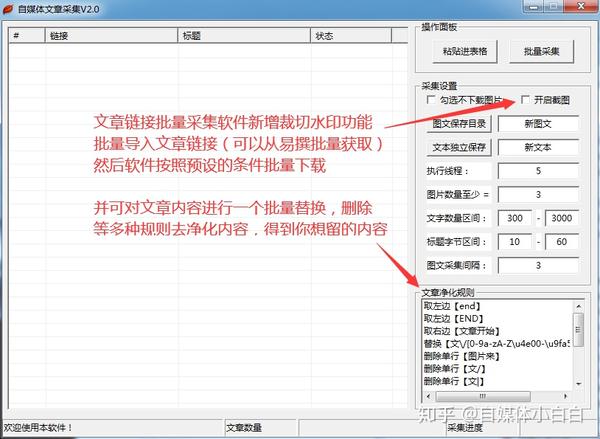Edit the title byte minimum 10 field

pyautogui.click(x=515, y=242)
